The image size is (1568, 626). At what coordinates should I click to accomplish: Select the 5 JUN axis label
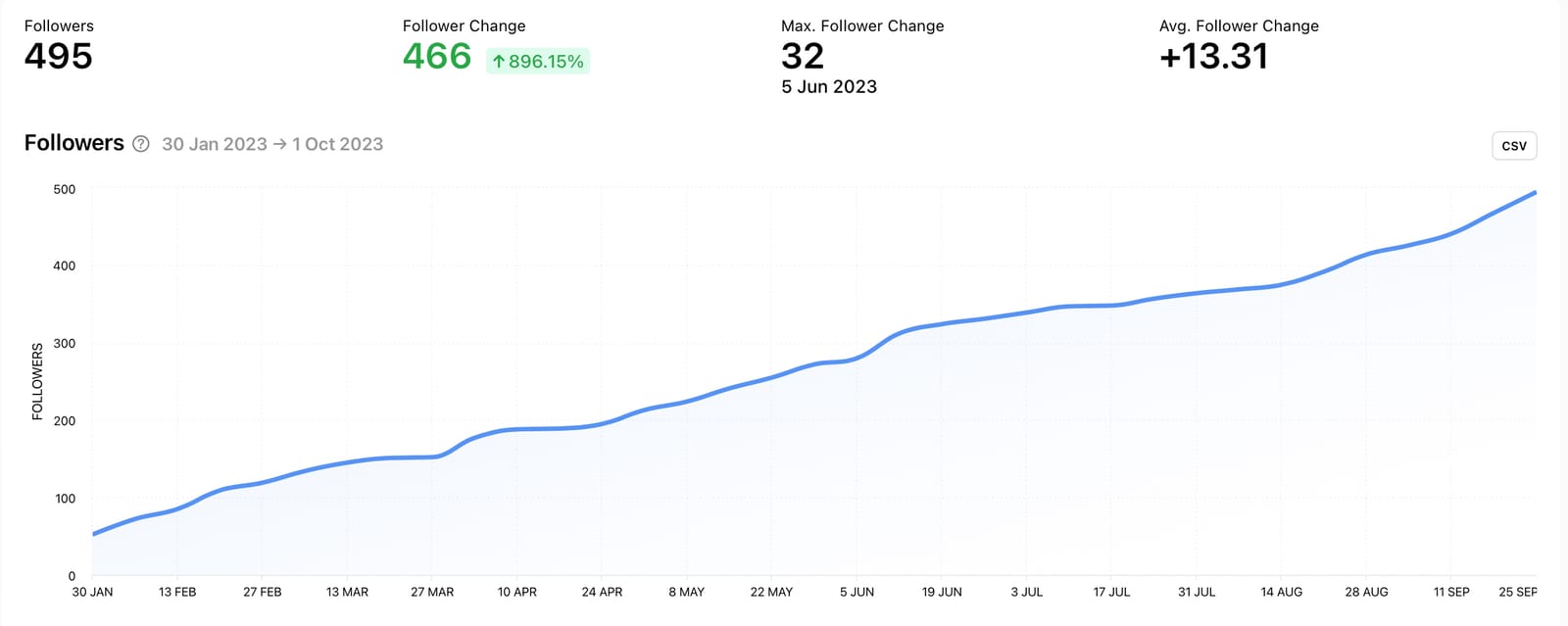857,592
